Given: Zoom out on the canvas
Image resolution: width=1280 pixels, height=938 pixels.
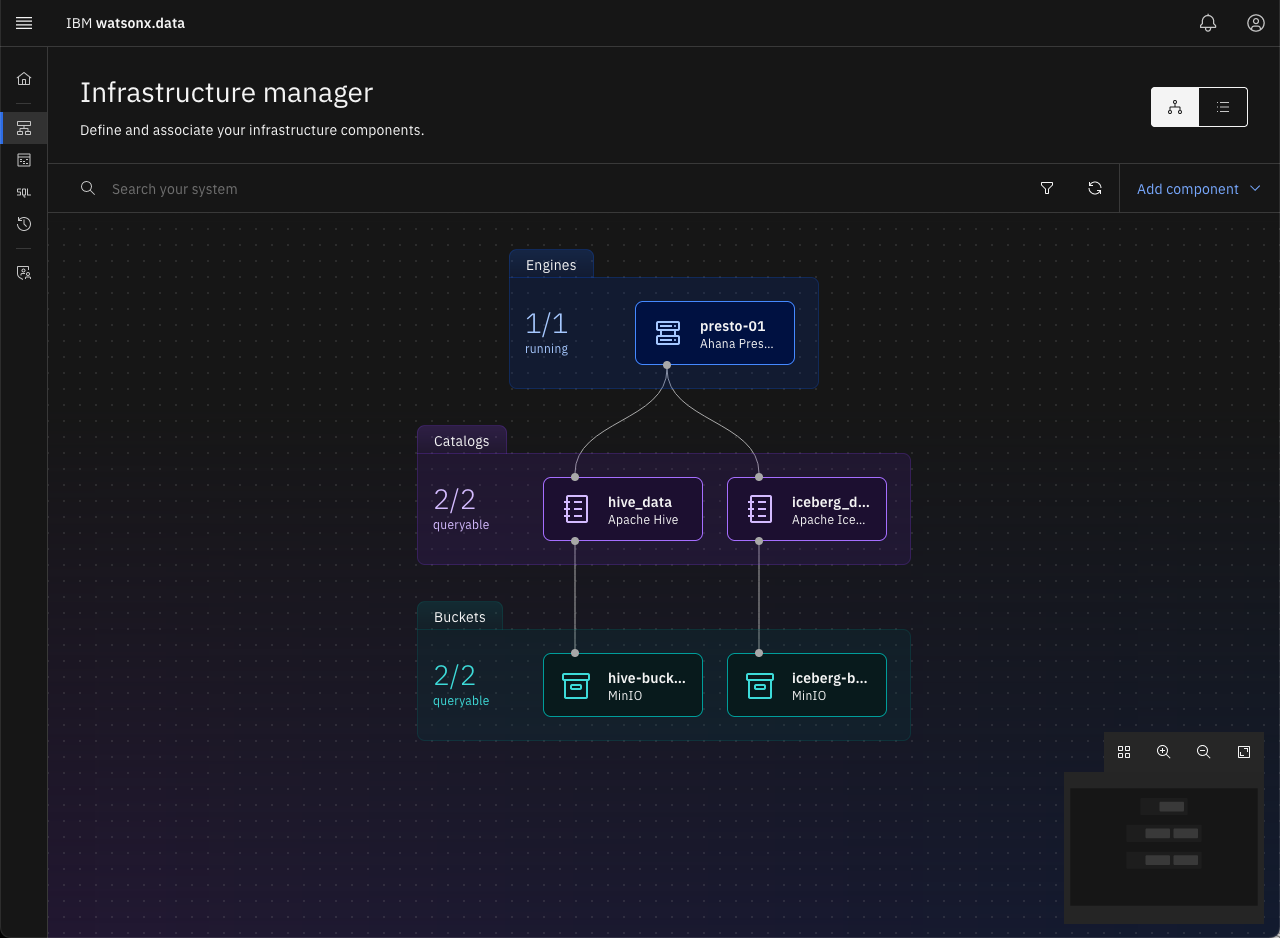Looking at the screenshot, I should coord(1204,752).
